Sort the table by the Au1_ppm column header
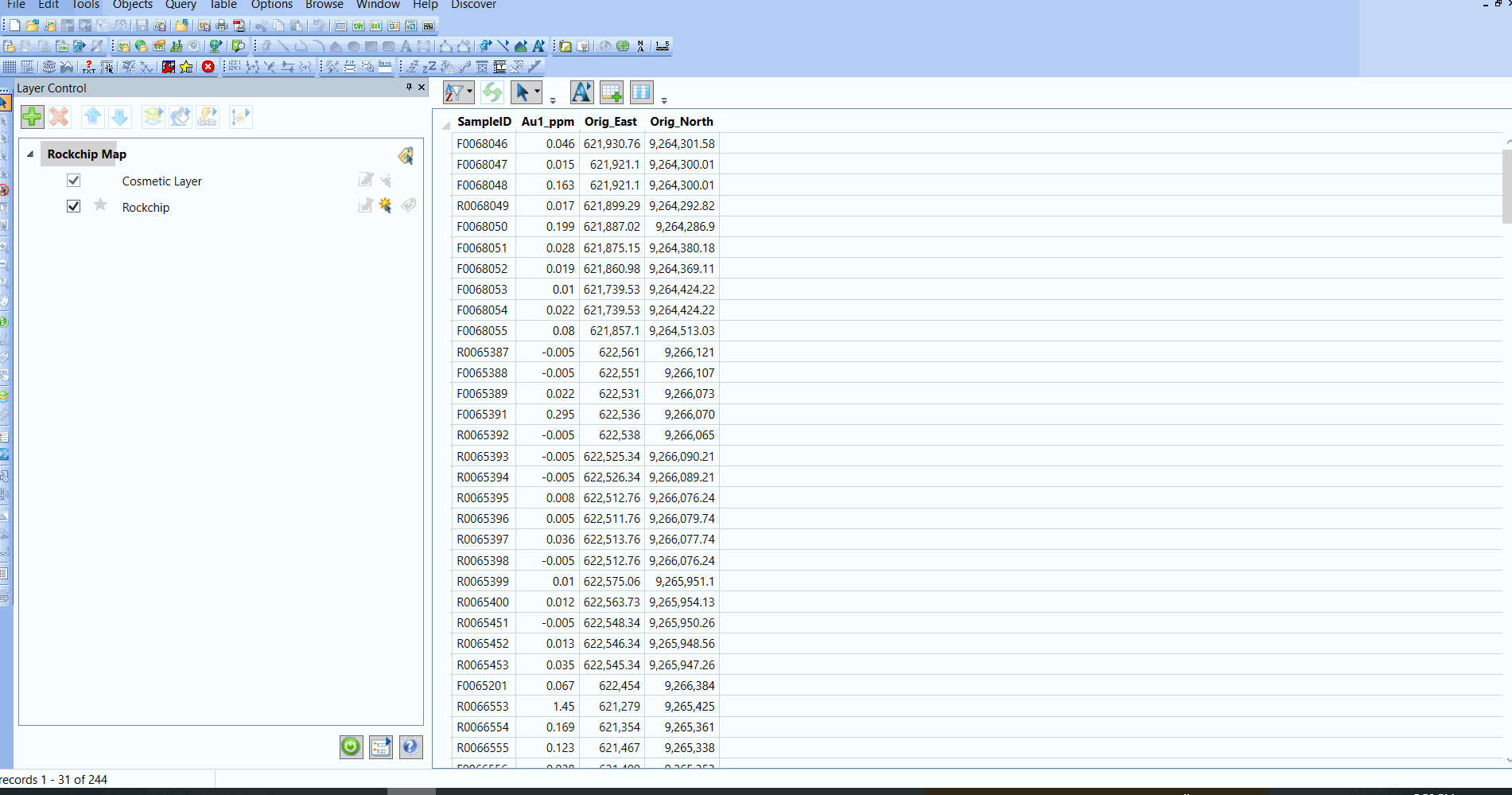The image size is (1512, 795). 547,121
